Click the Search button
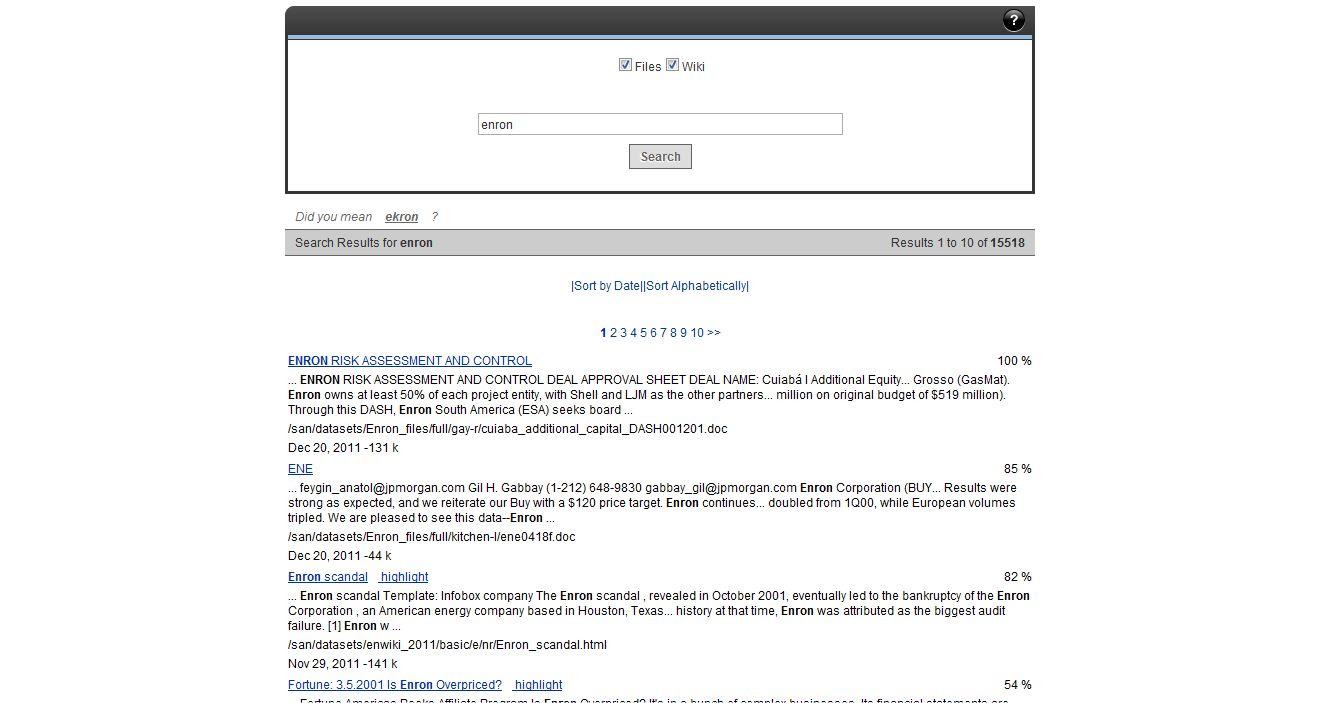Screen dimensions: 1322x703 (x=660, y=156)
